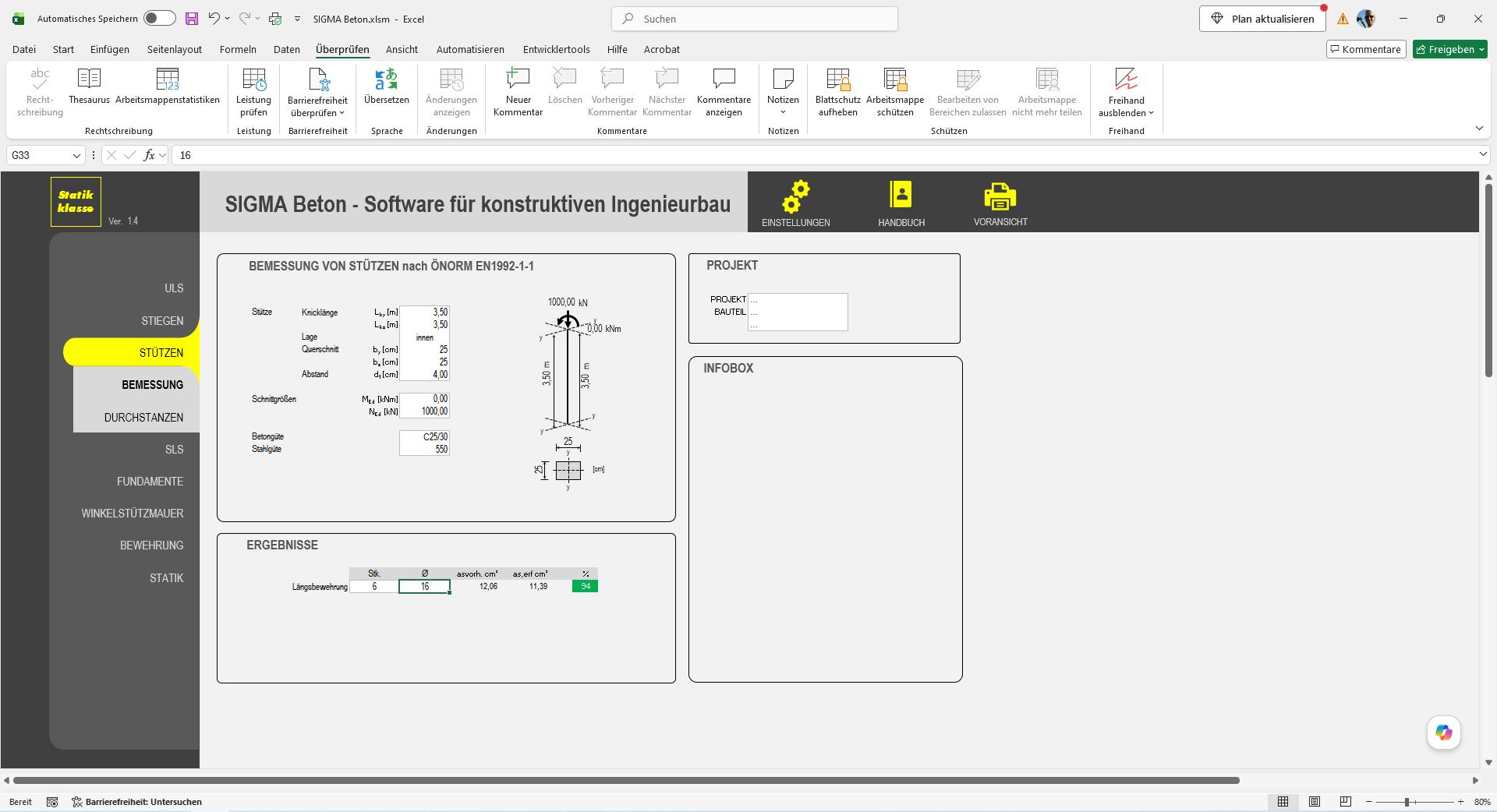Screen dimensions: 1497x812
Task: Click the Barrierefreiheit überprüfen icon
Action: (x=318, y=79)
